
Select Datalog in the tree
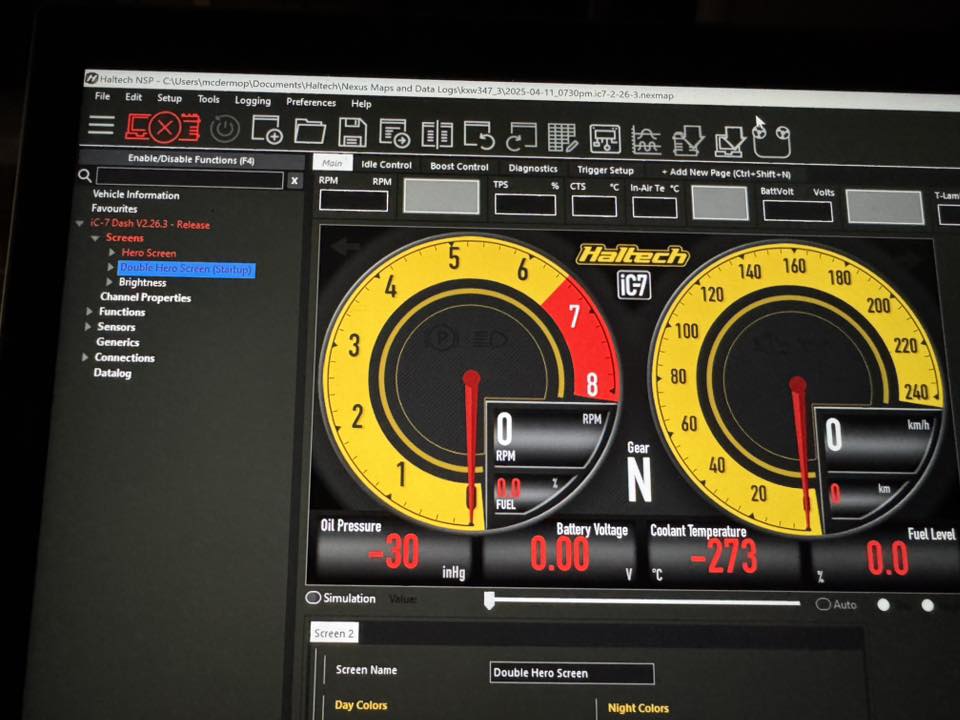pos(112,373)
